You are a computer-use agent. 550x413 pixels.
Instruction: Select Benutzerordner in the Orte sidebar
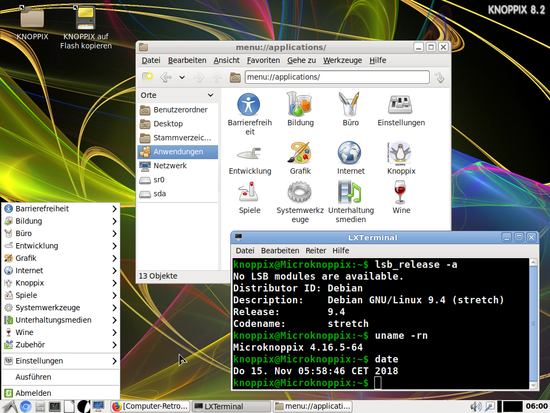click(x=177, y=110)
